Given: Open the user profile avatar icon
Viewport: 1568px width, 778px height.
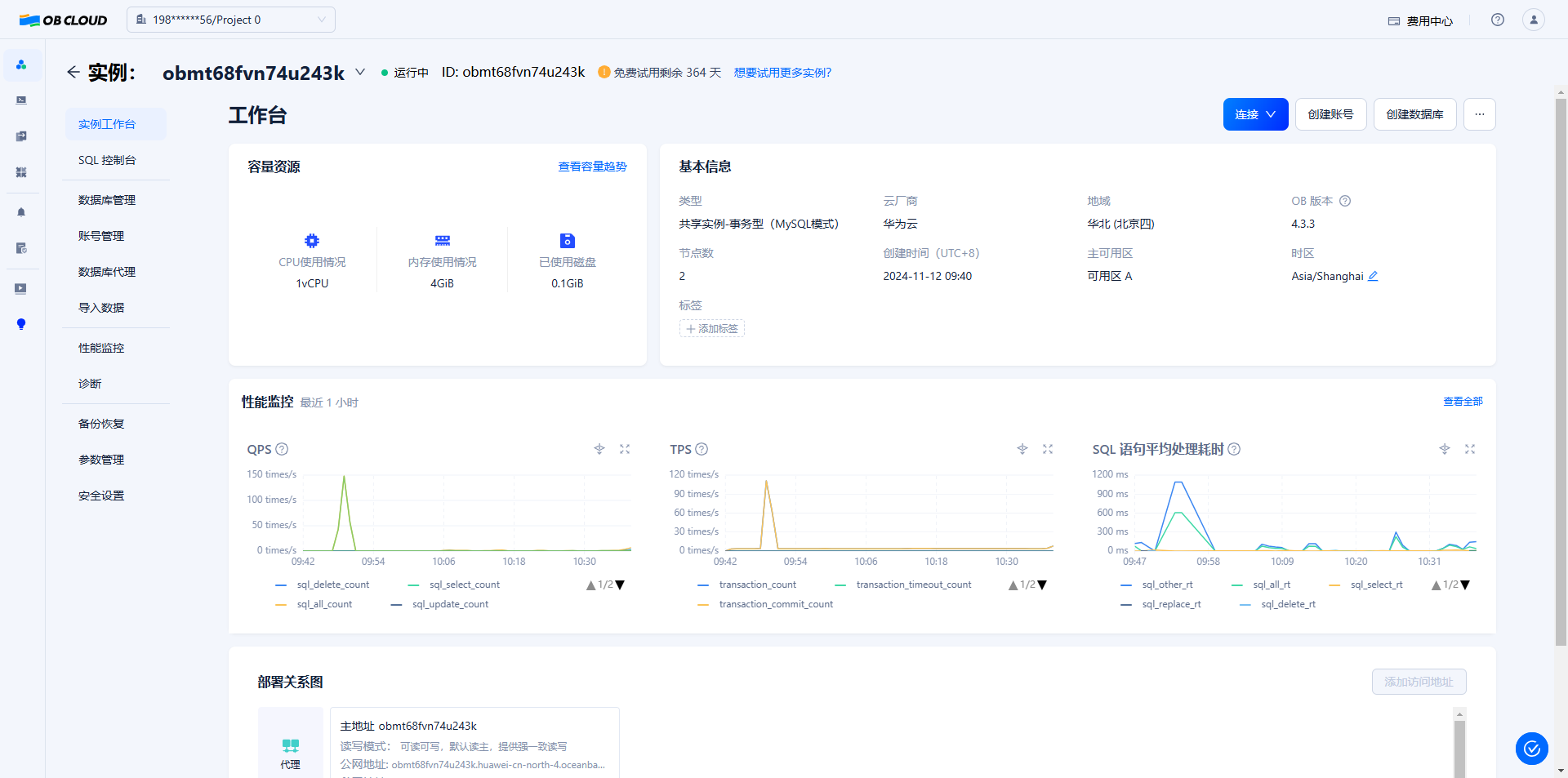Looking at the screenshot, I should pos(1533,20).
